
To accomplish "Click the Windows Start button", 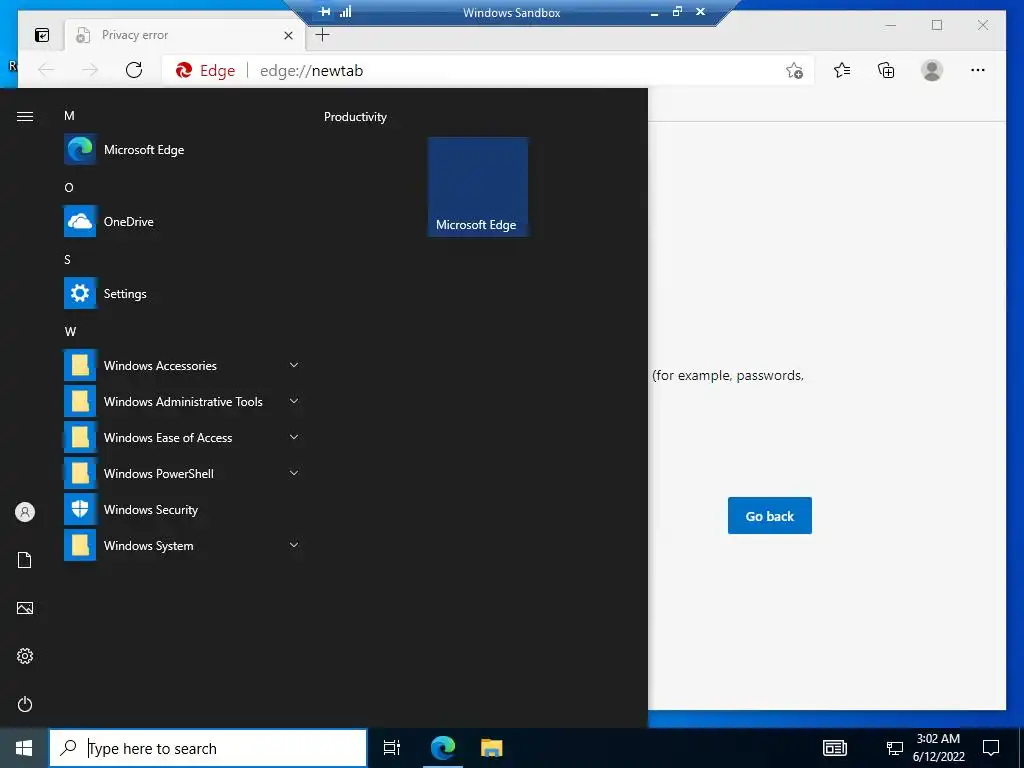I will (24, 748).
